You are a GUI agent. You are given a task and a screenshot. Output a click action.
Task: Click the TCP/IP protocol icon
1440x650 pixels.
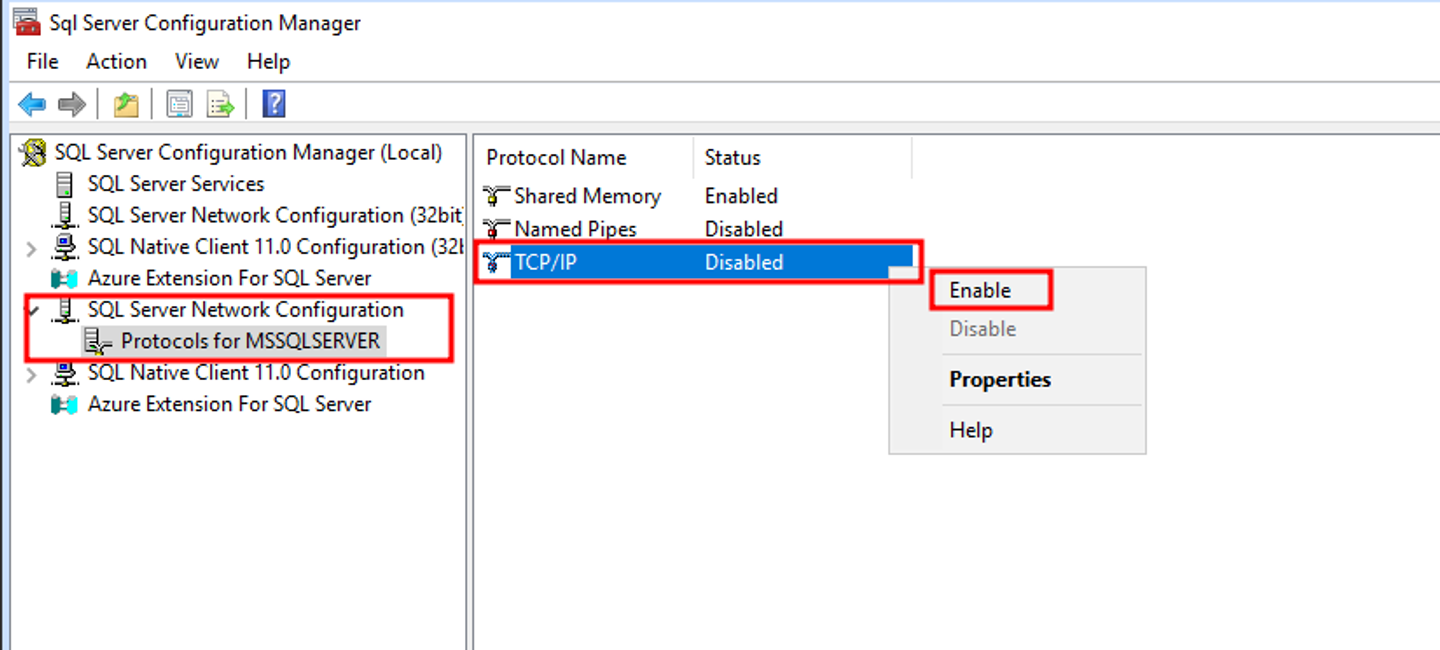coord(497,263)
